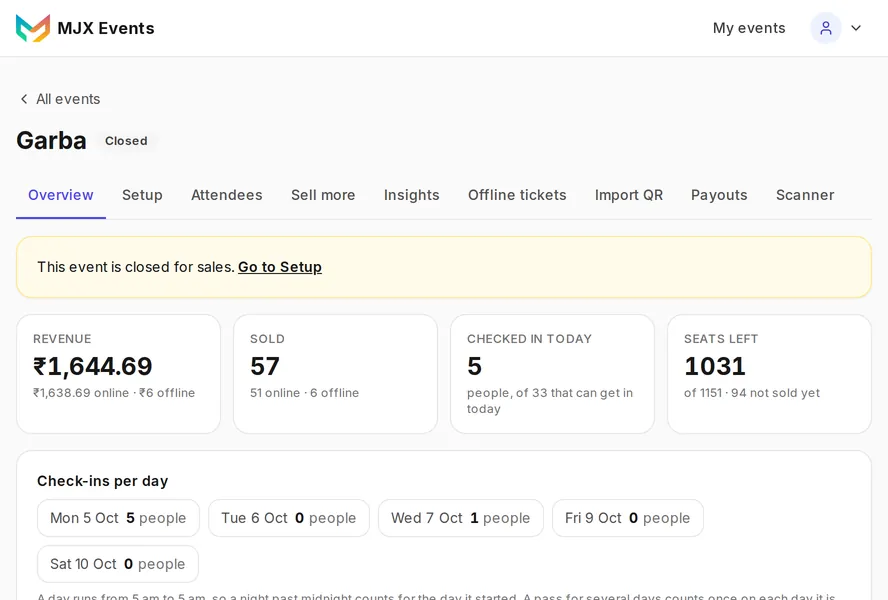Open the Sell more tab

(x=323, y=195)
